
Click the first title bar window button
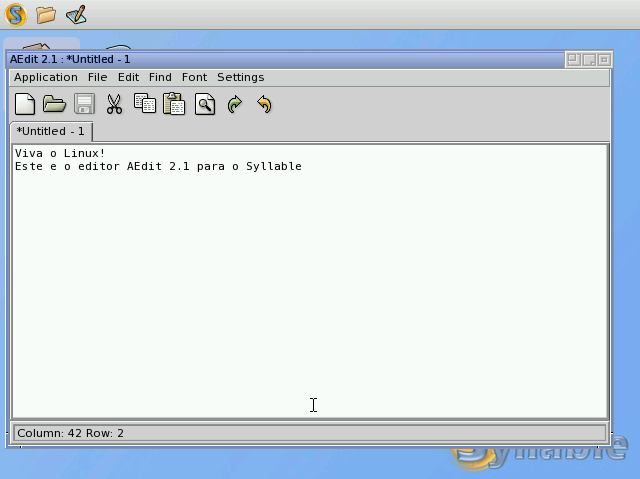pos(574,60)
